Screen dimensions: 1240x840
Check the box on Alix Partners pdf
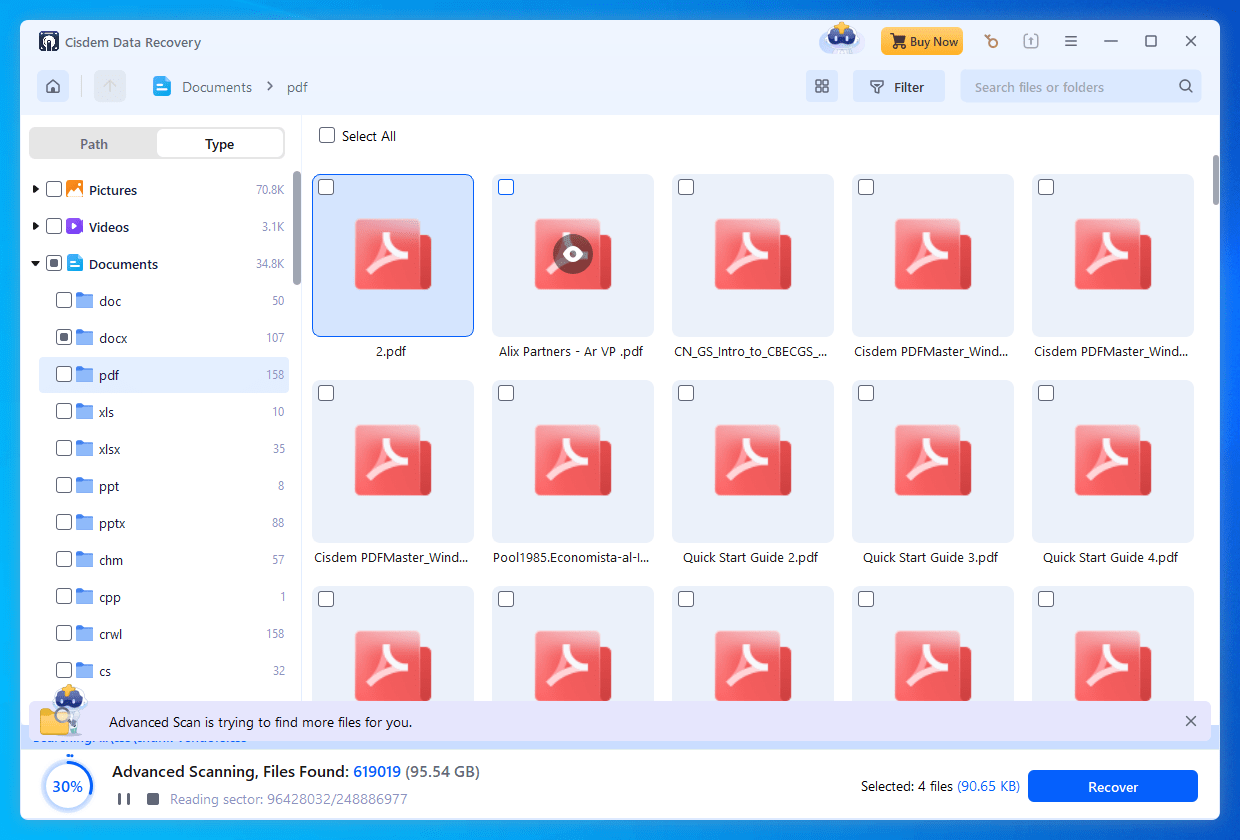pos(506,187)
